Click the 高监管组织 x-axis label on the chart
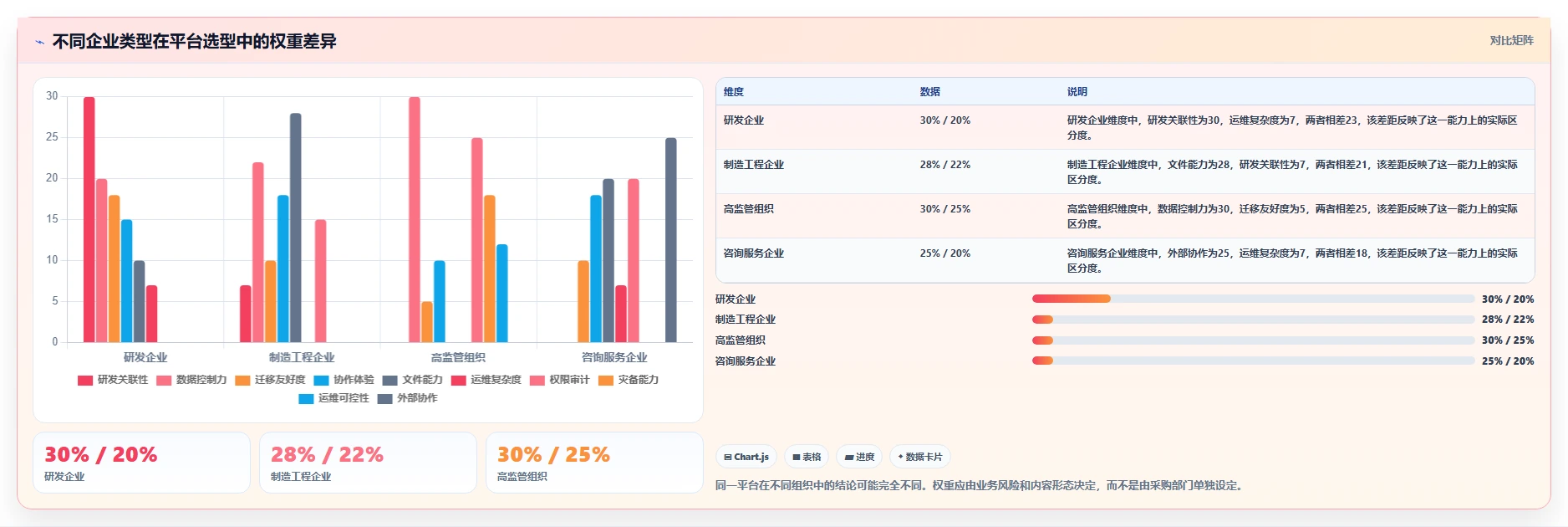This screenshot has height=527, width=1568. (x=458, y=357)
